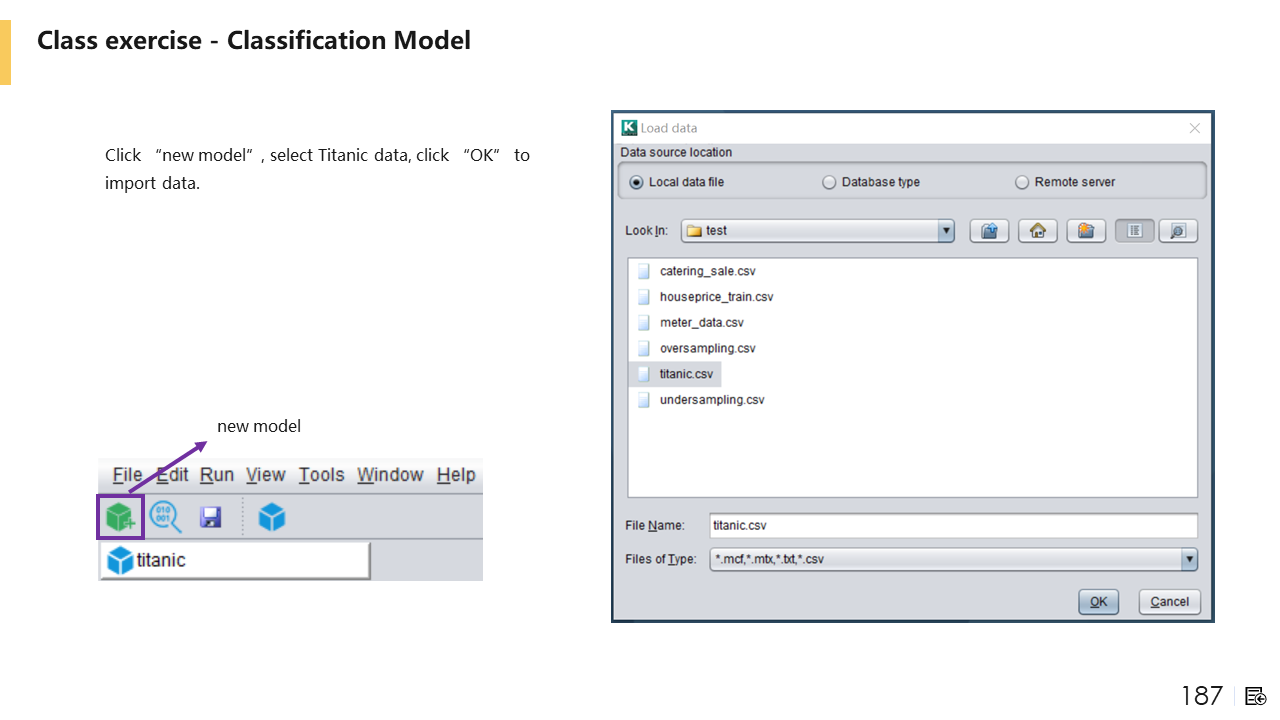The image size is (1280, 720).
Task: Click the binary data magnifier icon
Action: (x=165, y=517)
